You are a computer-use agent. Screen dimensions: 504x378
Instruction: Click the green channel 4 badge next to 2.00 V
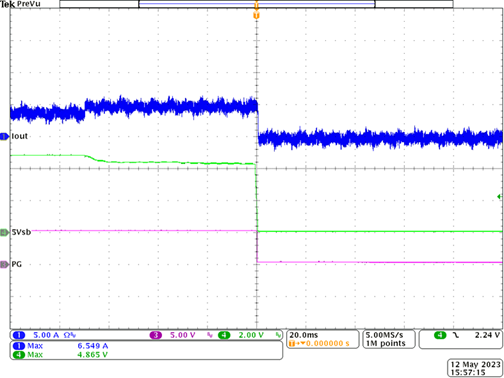[x=224, y=335]
